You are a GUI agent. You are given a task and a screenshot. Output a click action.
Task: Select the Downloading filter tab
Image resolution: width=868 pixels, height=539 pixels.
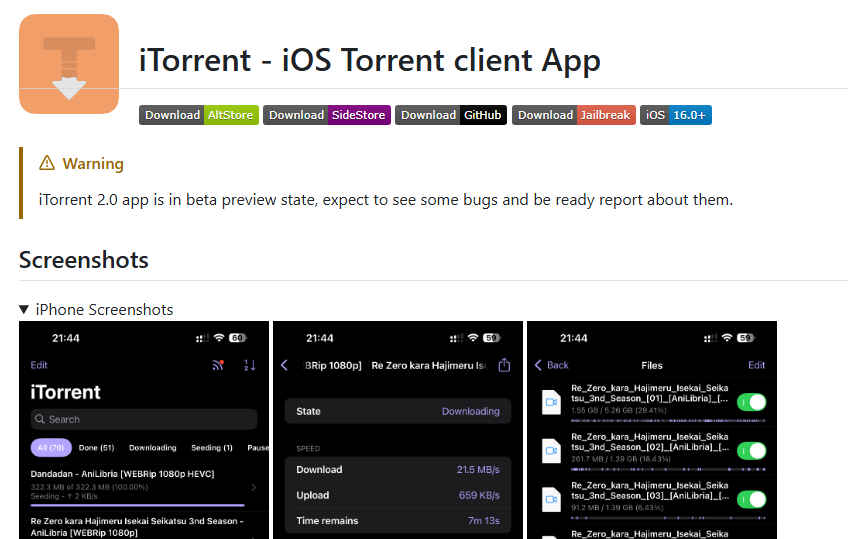[153, 448]
